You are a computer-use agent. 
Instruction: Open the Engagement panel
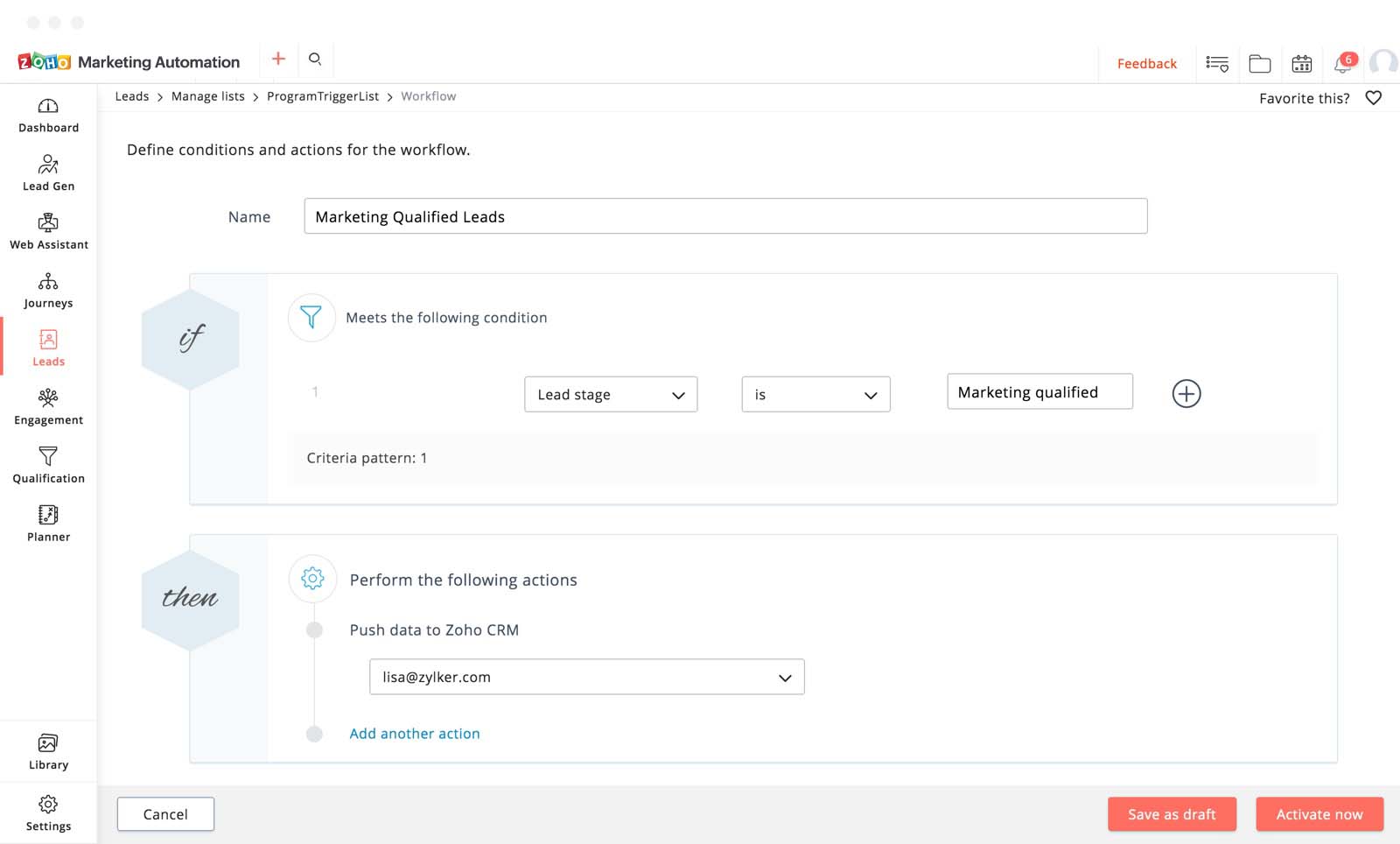coord(48,407)
